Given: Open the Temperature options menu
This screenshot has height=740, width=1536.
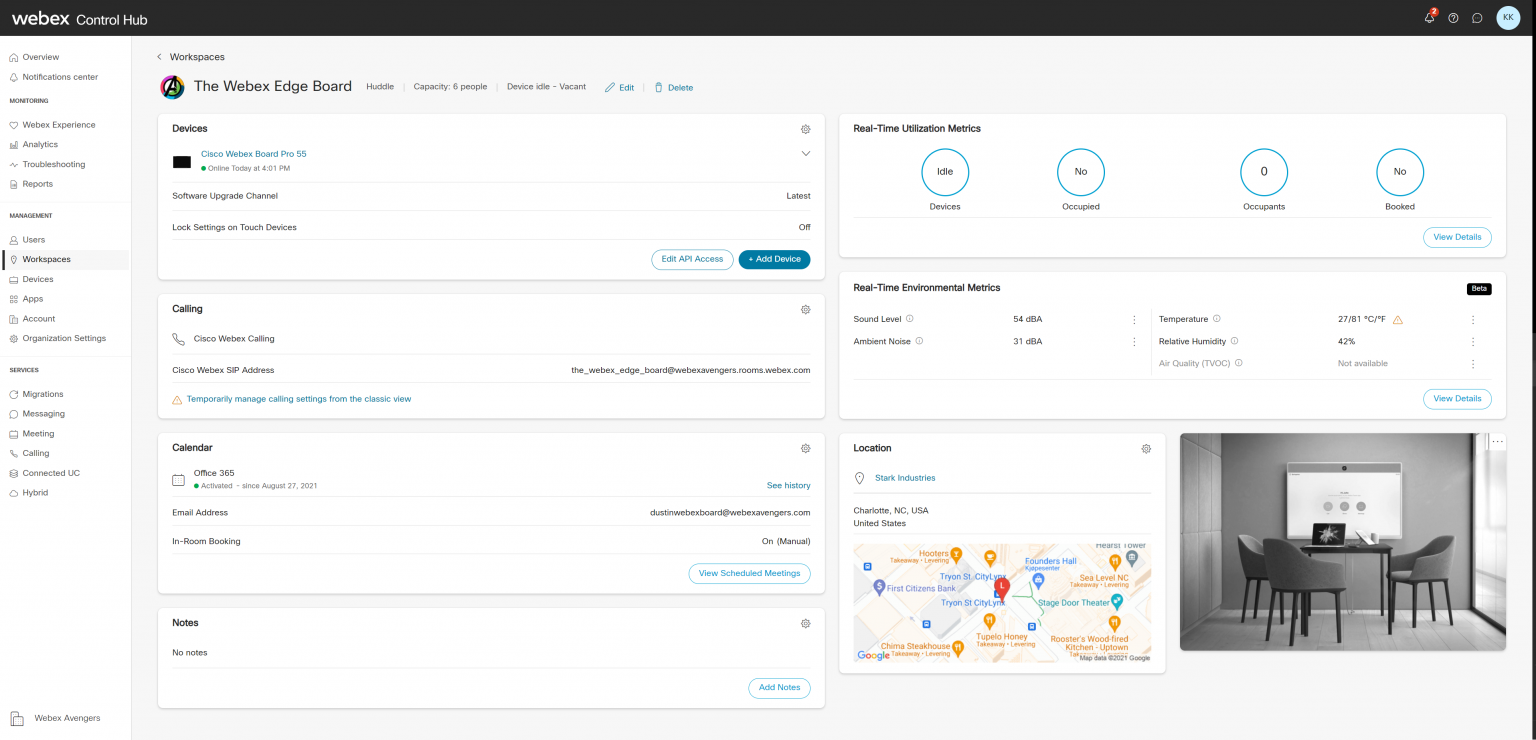Looking at the screenshot, I should [1472, 319].
